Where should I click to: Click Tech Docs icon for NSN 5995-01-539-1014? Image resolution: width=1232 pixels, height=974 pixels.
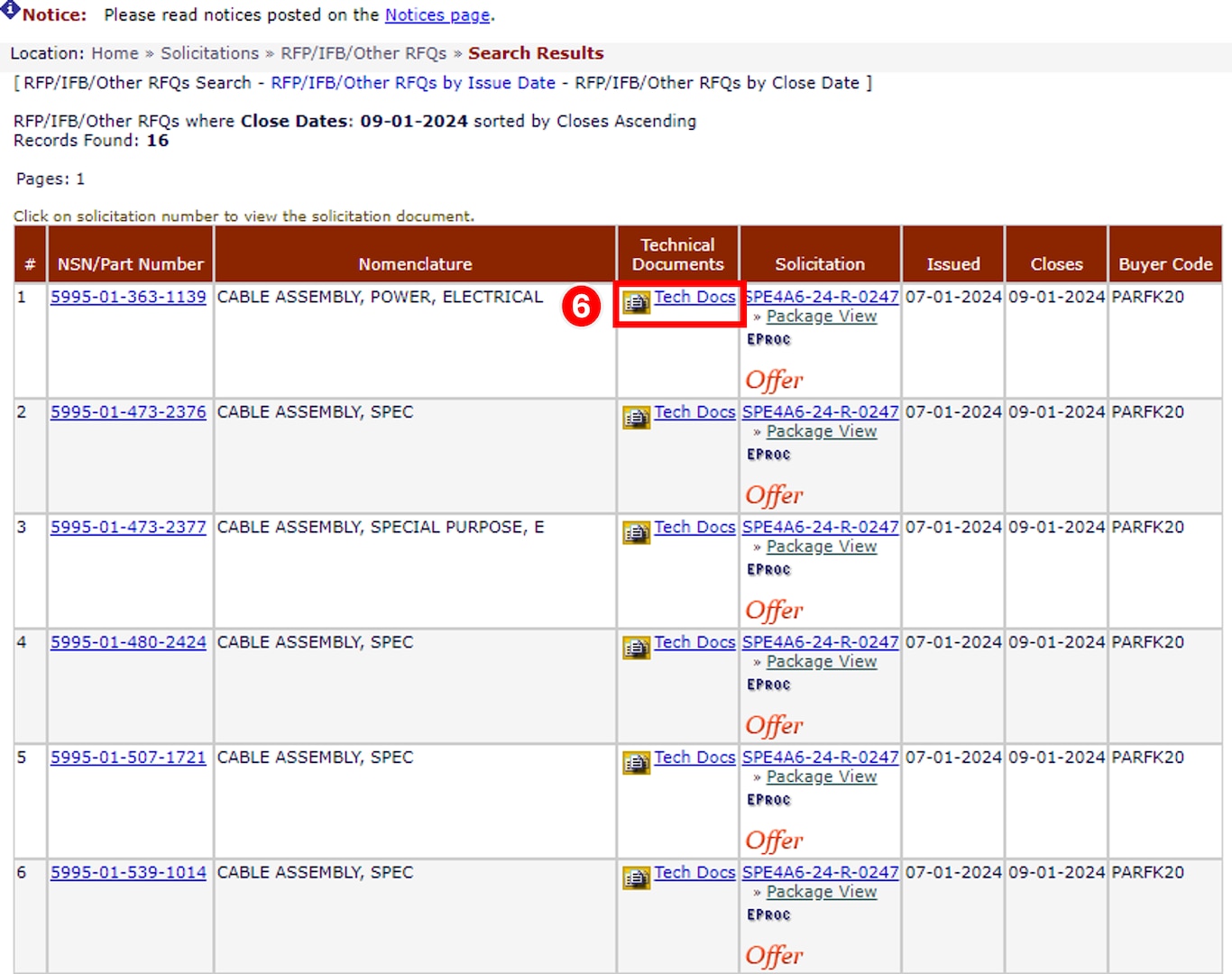(x=637, y=879)
